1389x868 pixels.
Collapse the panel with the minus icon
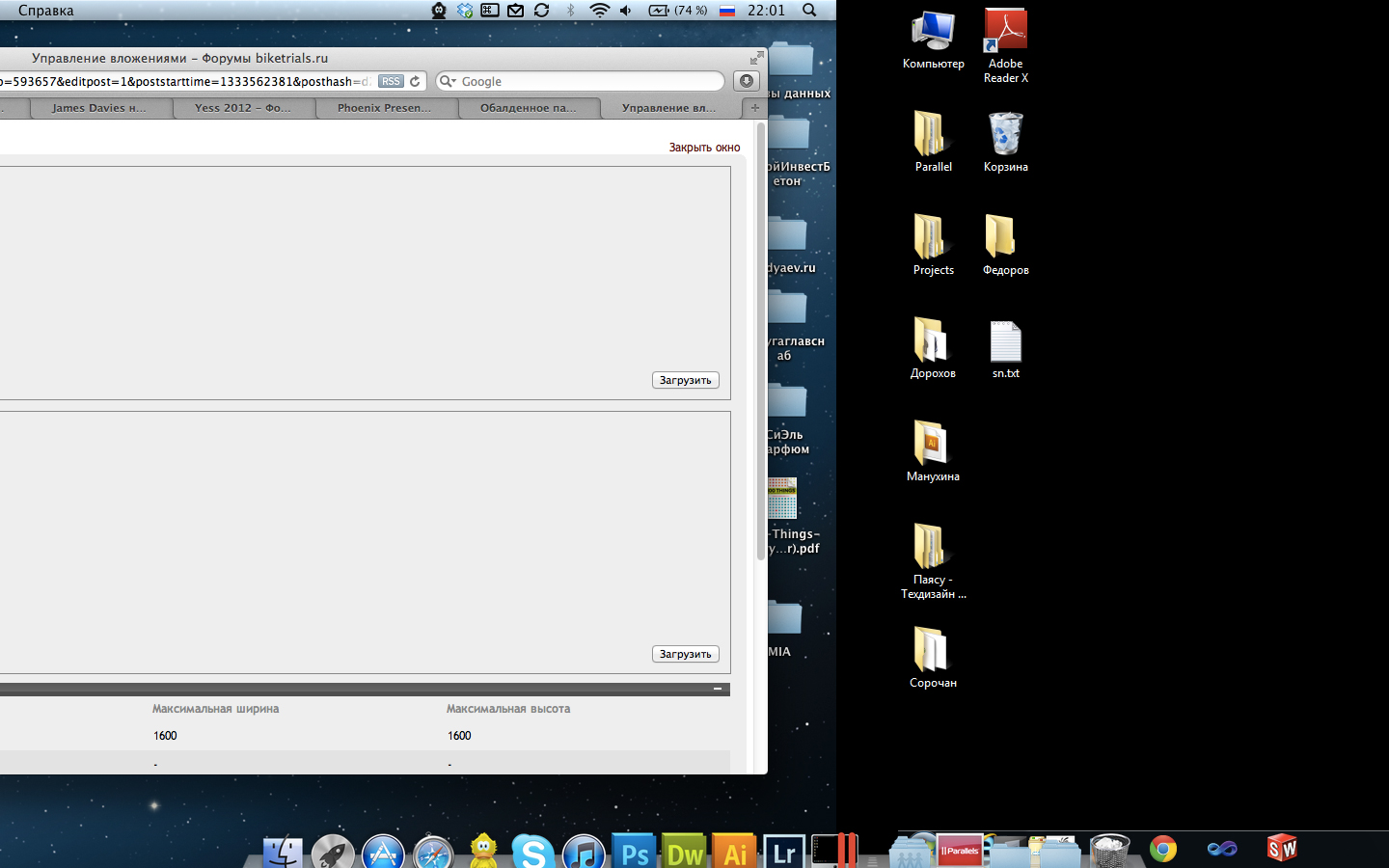click(x=718, y=689)
